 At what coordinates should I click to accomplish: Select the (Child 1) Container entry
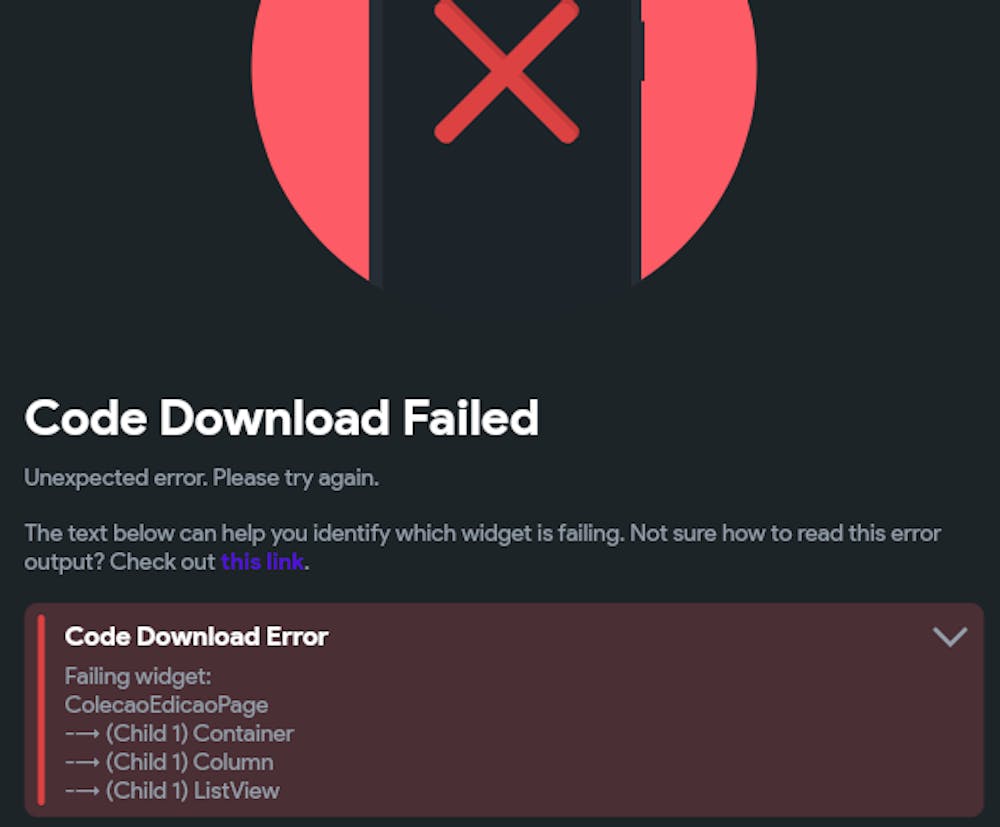pos(179,734)
